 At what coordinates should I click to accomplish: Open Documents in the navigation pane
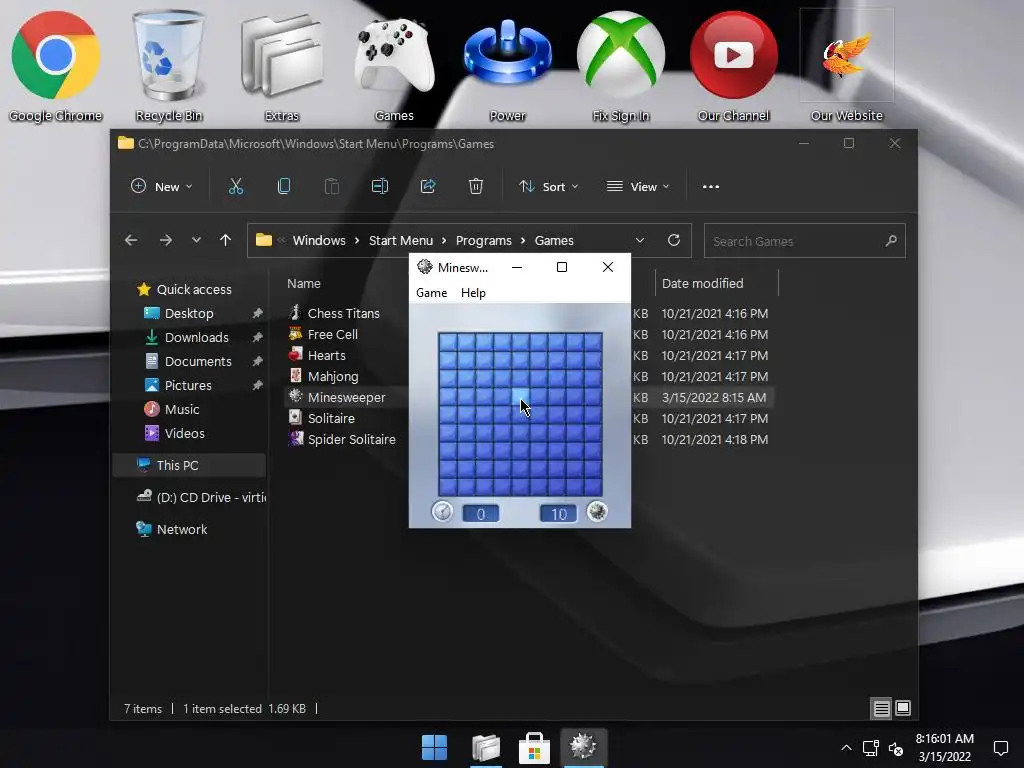[198, 361]
